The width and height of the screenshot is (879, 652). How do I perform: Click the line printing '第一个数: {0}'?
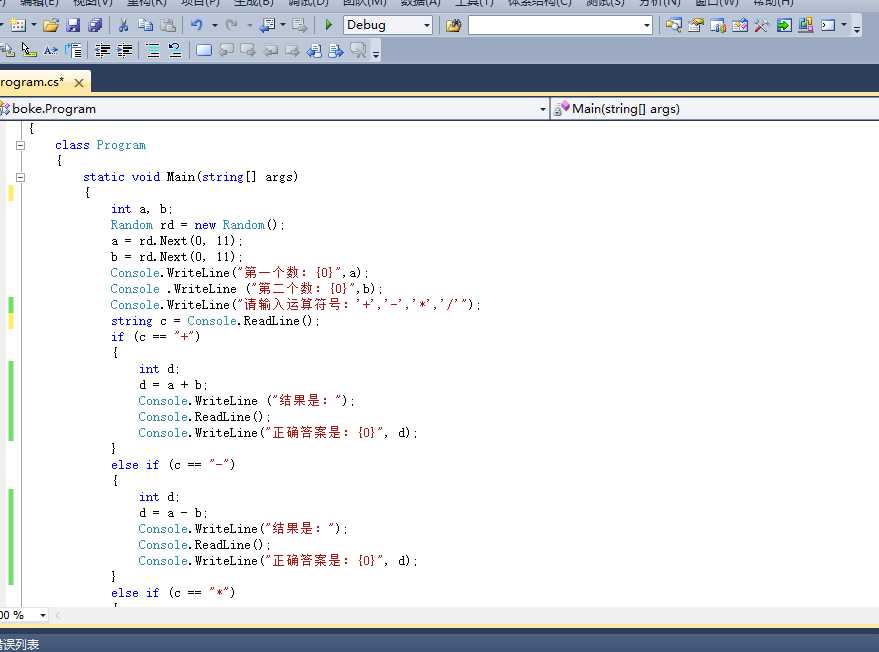pyautogui.click(x=239, y=273)
